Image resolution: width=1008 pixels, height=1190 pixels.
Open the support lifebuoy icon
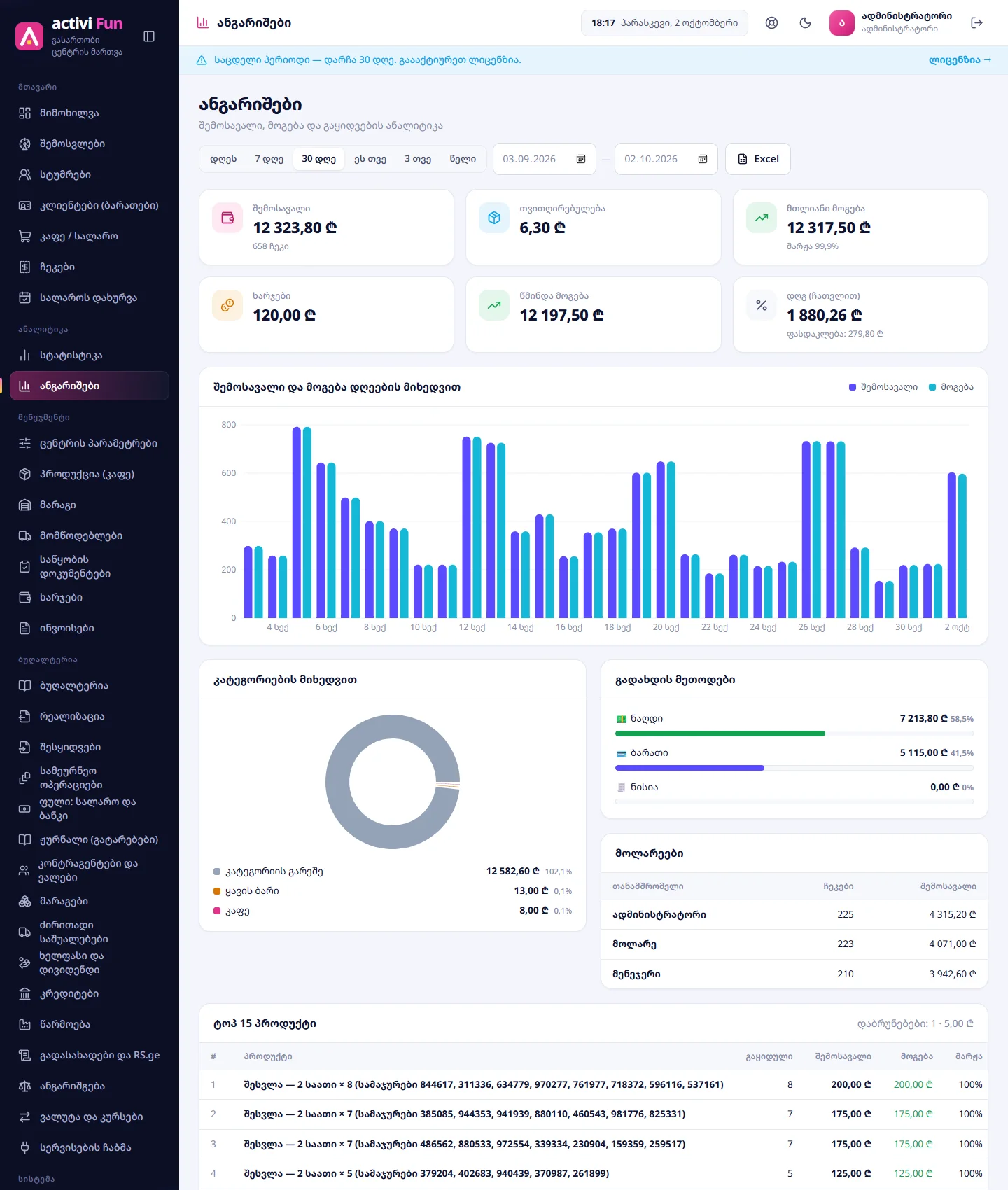[771, 22]
